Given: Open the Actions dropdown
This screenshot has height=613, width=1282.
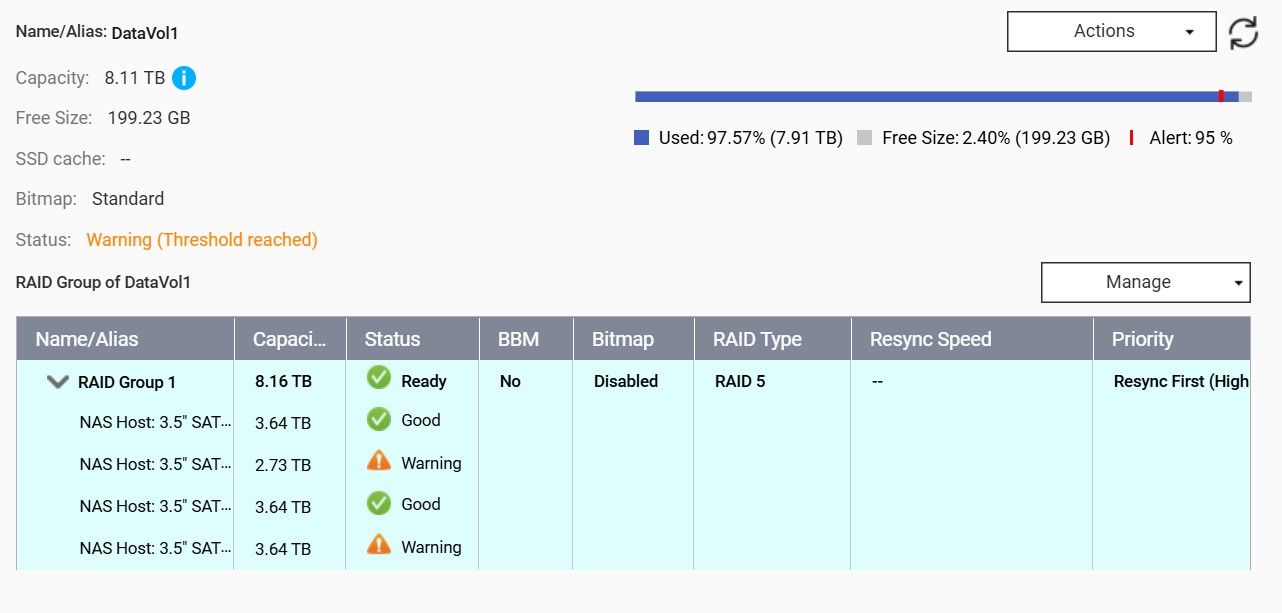Looking at the screenshot, I should (x=1111, y=32).
